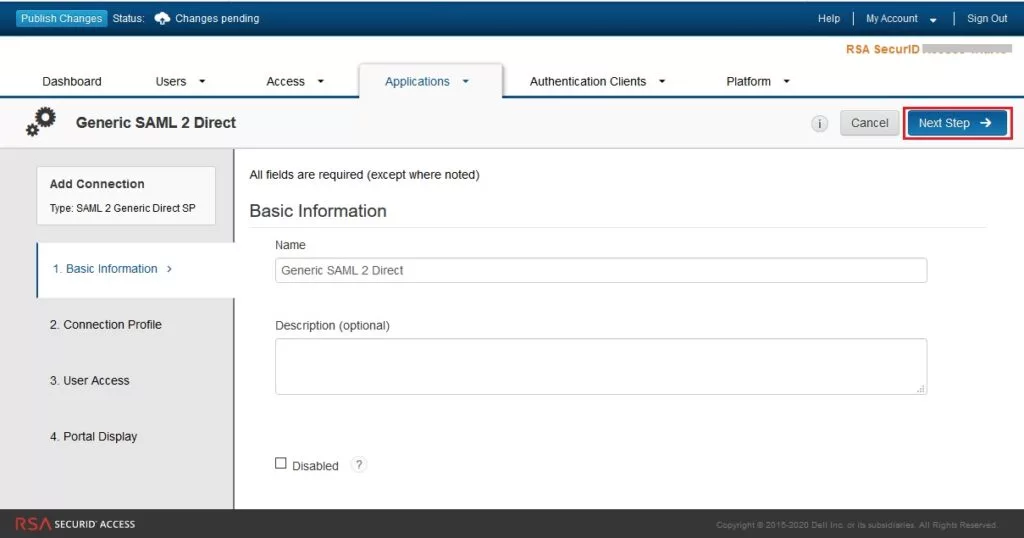This screenshot has height=538, width=1024.
Task: Click the chevron beside Basic Information step
Action: click(x=169, y=269)
